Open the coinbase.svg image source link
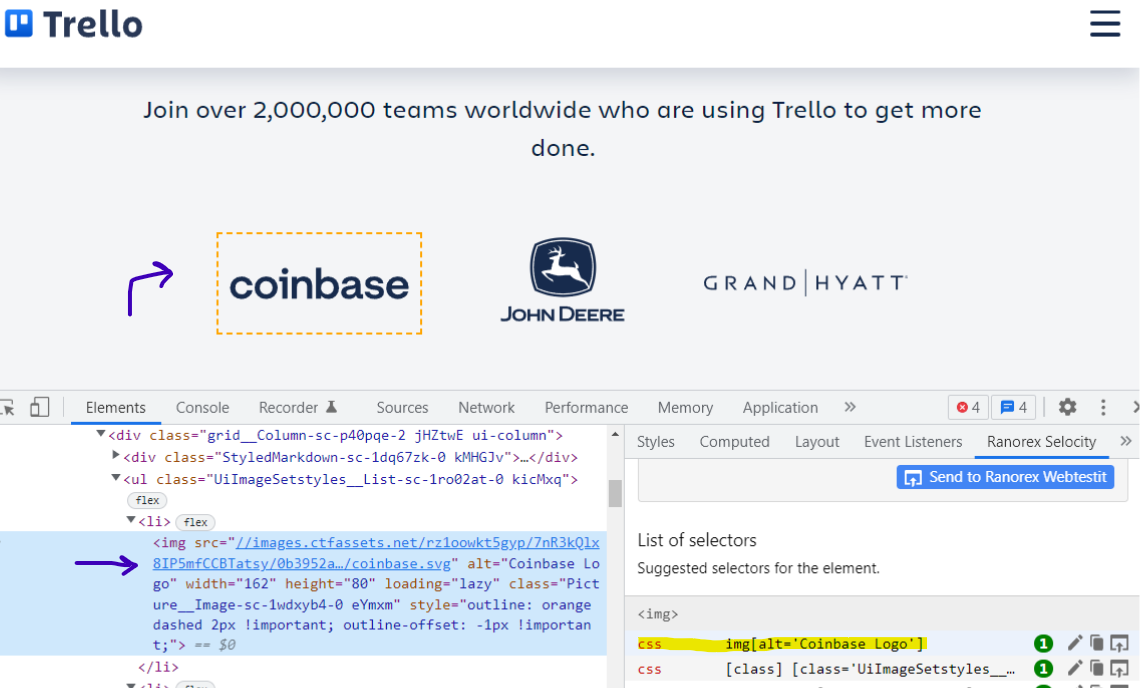 (x=376, y=553)
